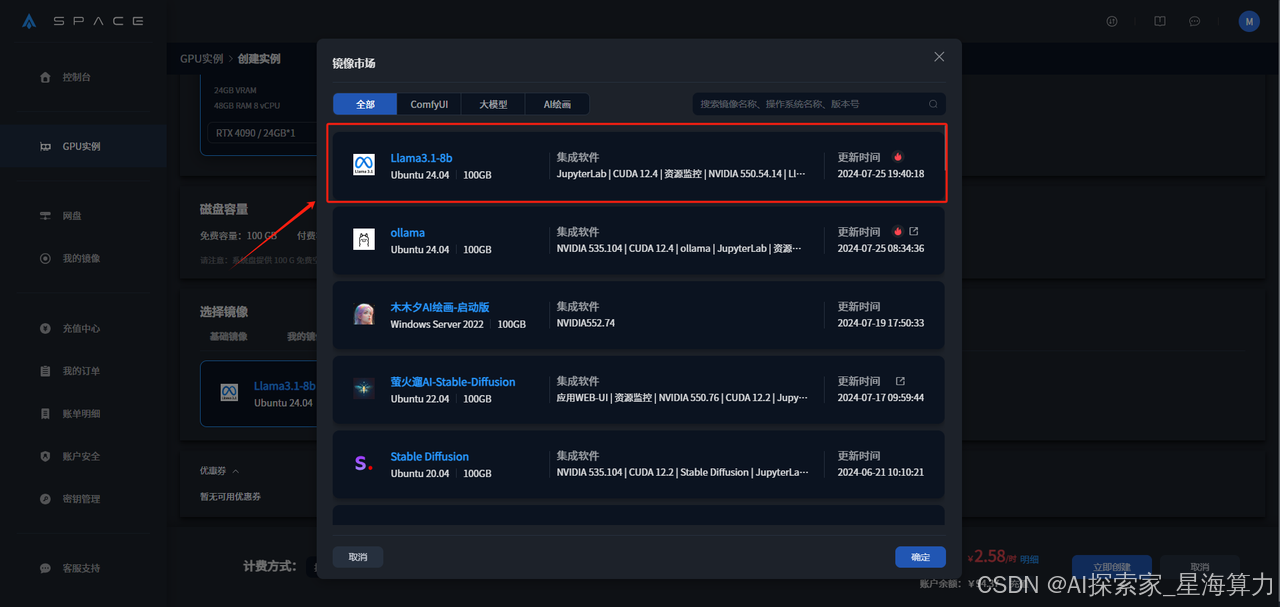
Task: Click the Llama3.1-8b Meta logo icon
Action: click(x=364, y=165)
